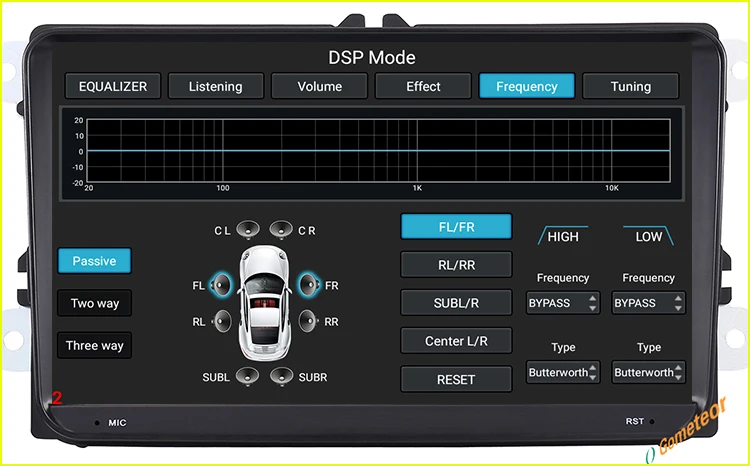Click the 10K graph axis label
Image resolution: width=750 pixels, height=466 pixels.
point(612,188)
